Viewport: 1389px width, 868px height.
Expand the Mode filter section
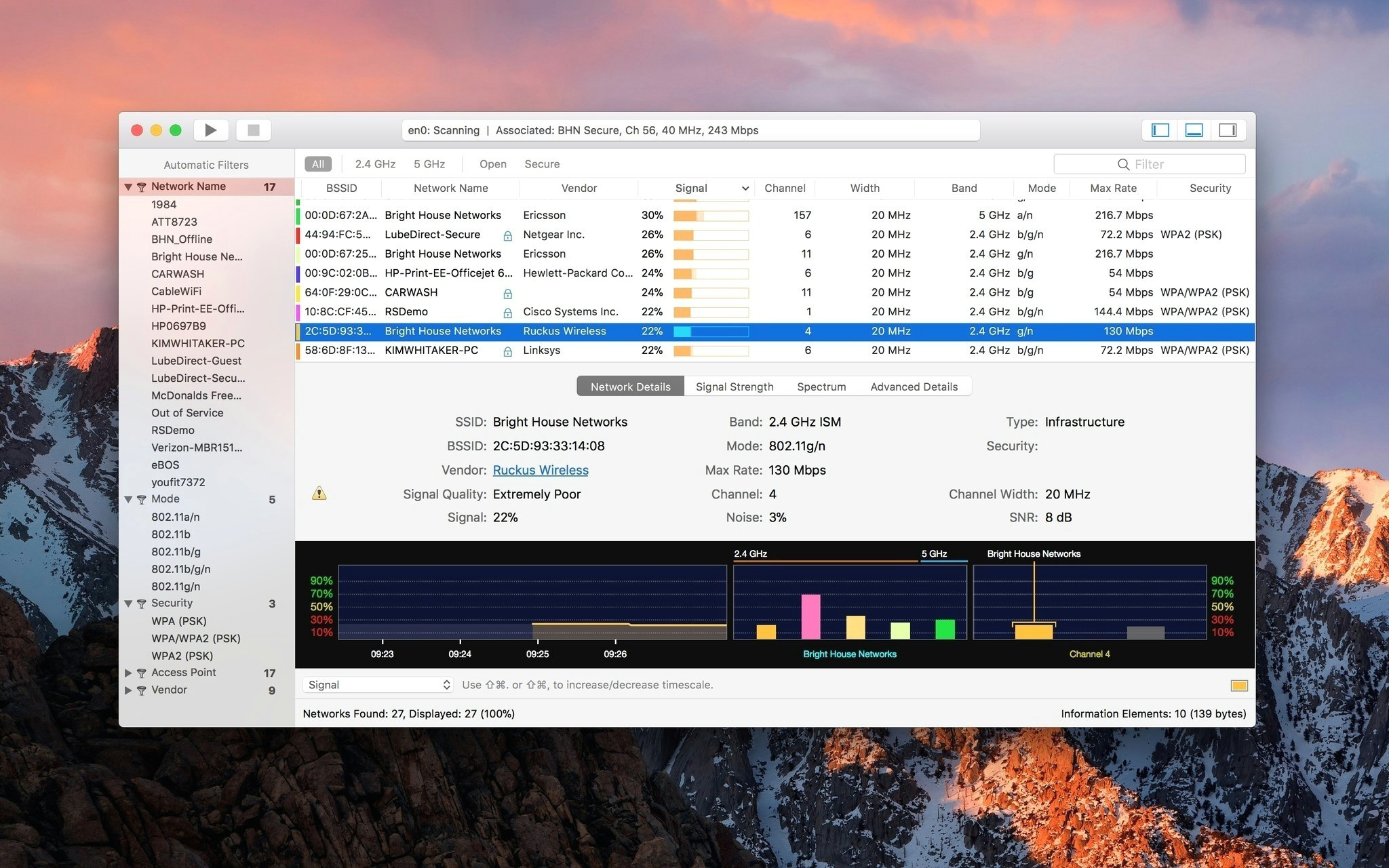pos(128,498)
